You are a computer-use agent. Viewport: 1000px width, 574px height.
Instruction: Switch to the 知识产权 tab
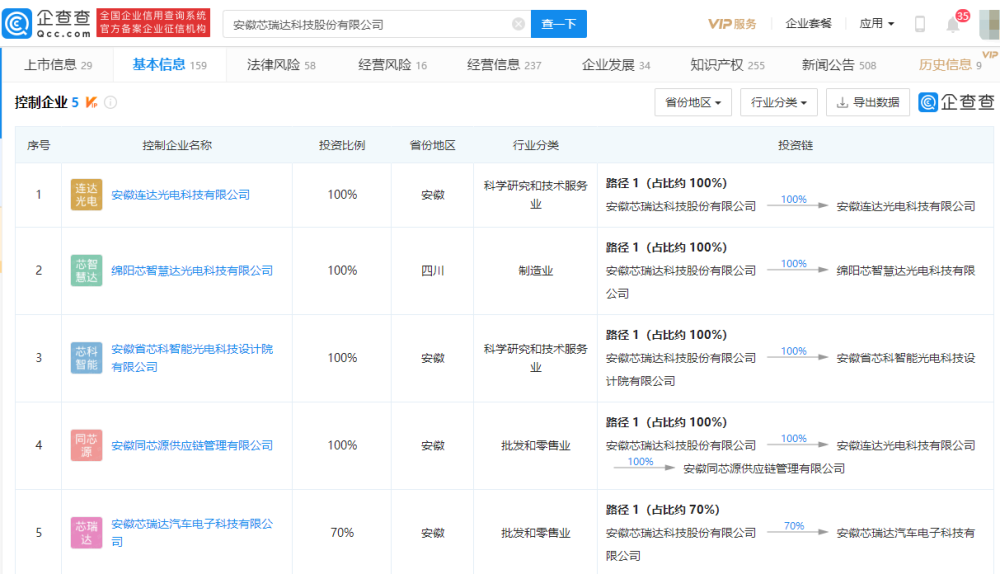click(727, 64)
